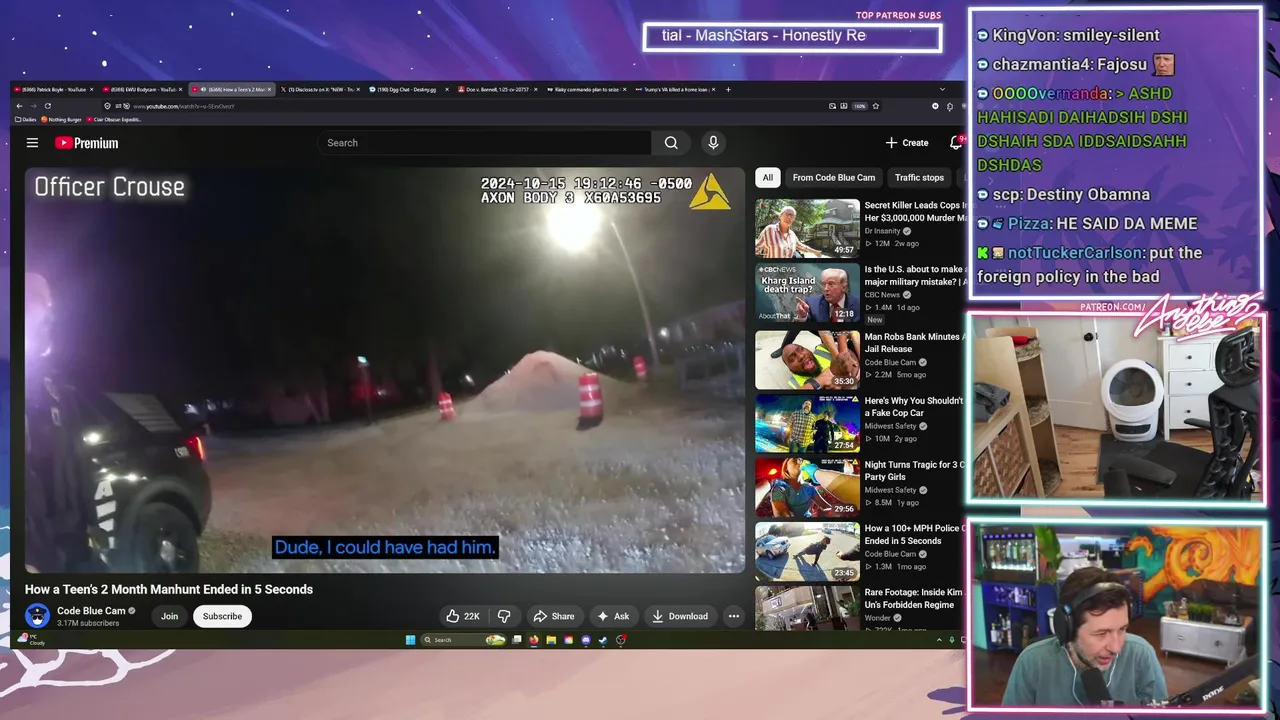This screenshot has width=1280, height=720.
Task: Open more actions three-dot menu
Action: 733,616
